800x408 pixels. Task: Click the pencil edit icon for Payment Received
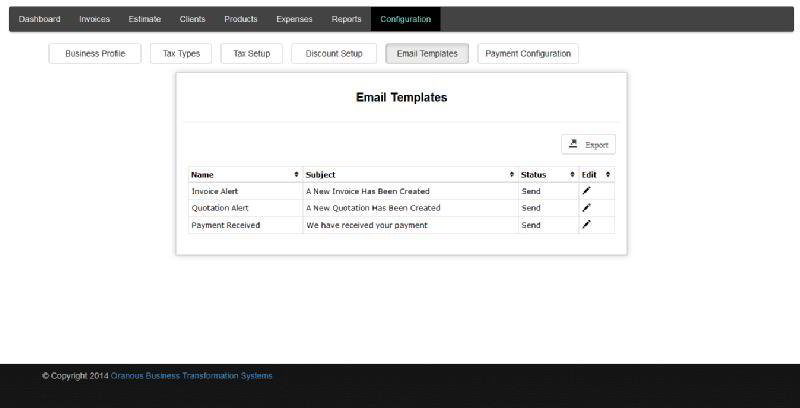(587, 225)
